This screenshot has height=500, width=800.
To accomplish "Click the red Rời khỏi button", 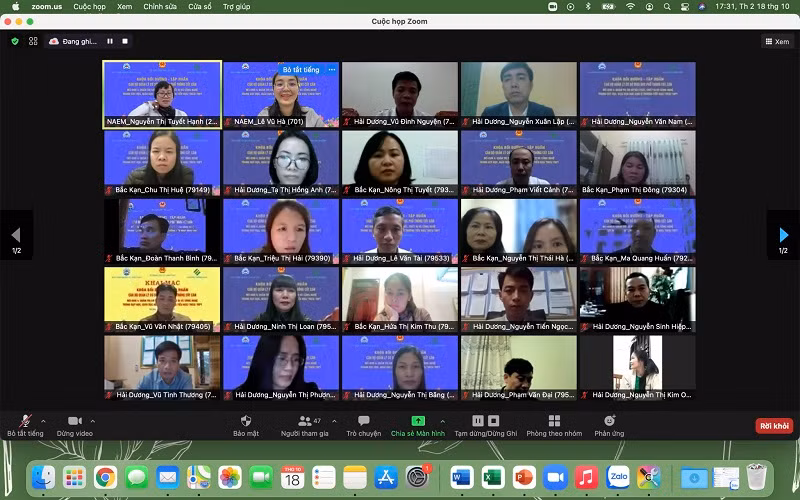I will pyautogui.click(x=774, y=425).
